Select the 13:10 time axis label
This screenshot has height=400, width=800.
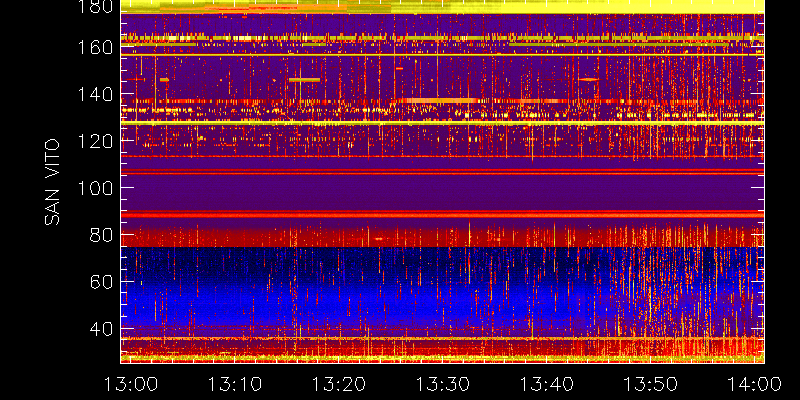click(235, 384)
